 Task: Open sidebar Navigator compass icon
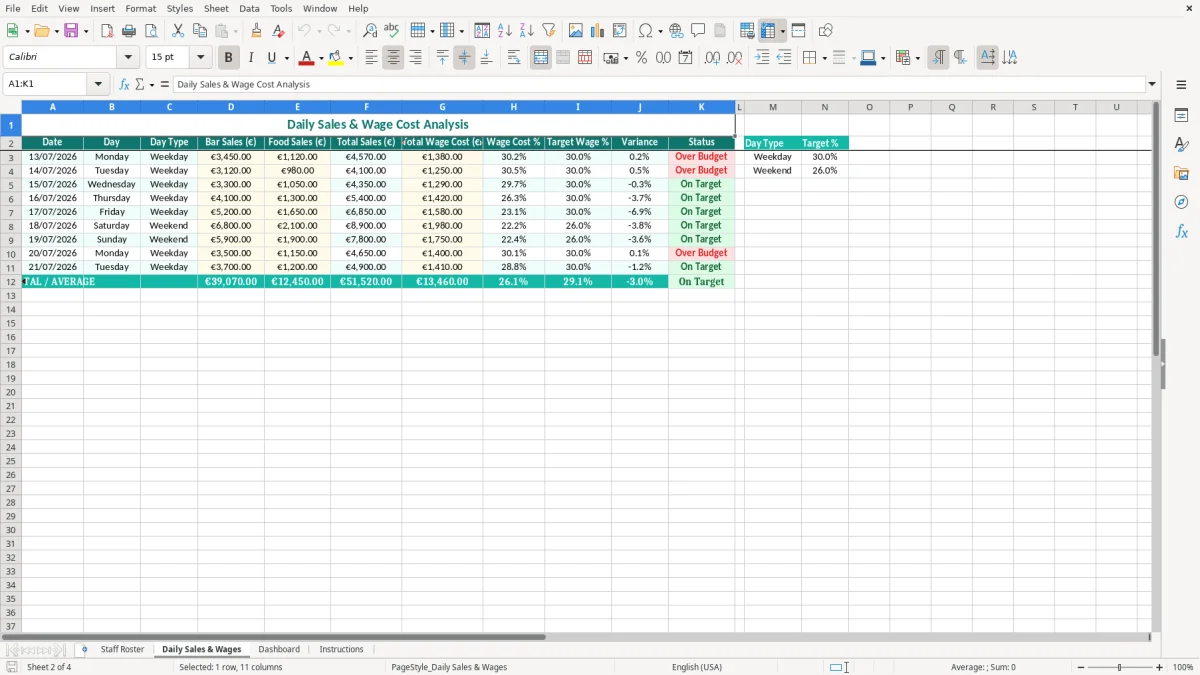pos(1181,202)
